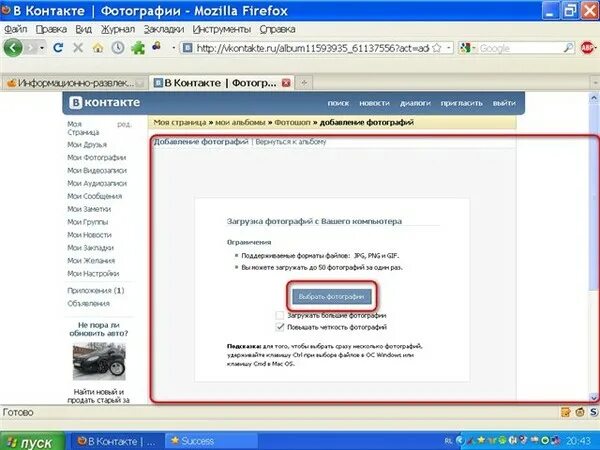The image size is (600, 450).
Task: Click ред. edit link beside Моя Страница
Action: tap(124, 124)
